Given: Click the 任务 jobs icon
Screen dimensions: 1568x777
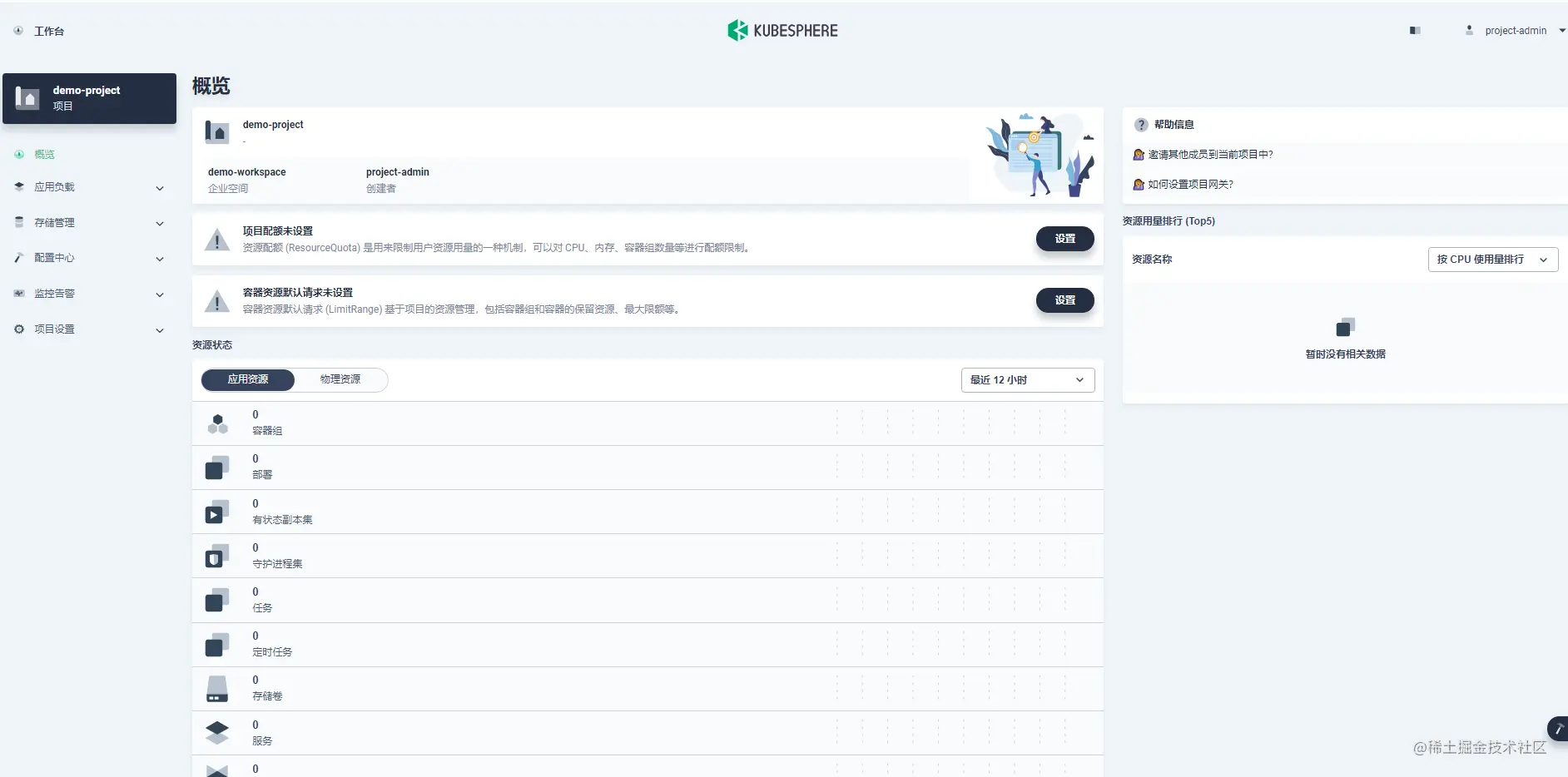Looking at the screenshot, I should click(x=217, y=600).
